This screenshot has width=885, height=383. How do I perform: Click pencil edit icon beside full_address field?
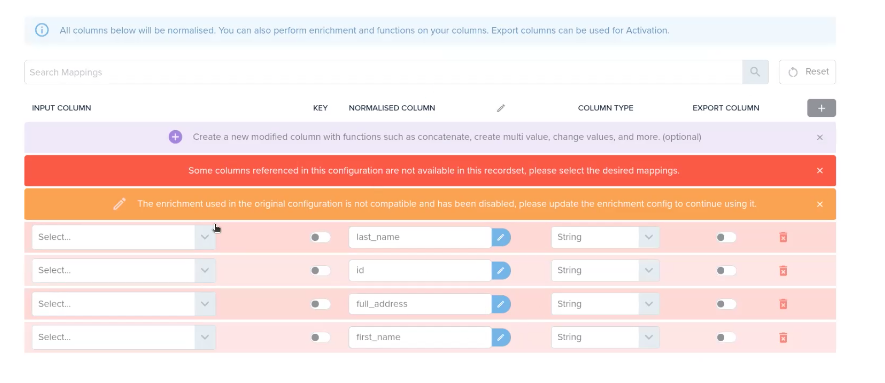tap(501, 305)
